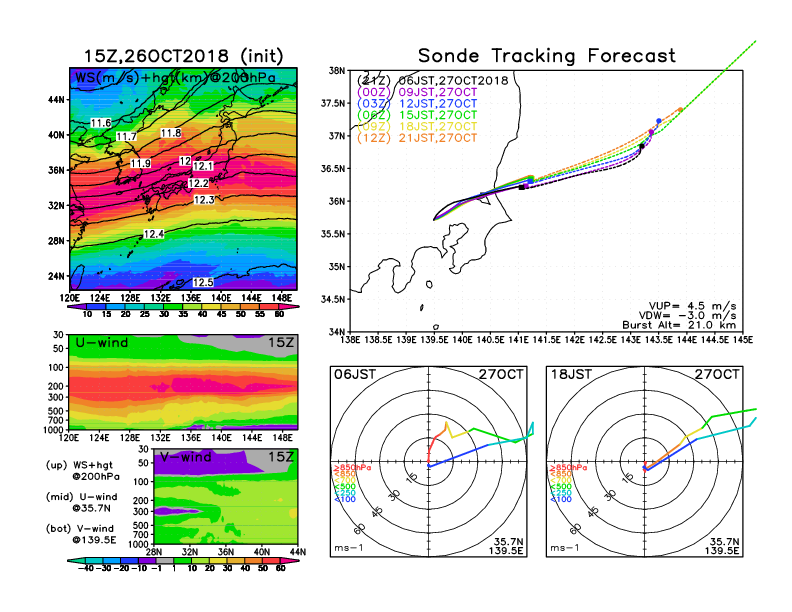Click the gray swatch between -1 and 1 on the lower colorbar
This screenshot has width=792, height=612.
point(165,561)
